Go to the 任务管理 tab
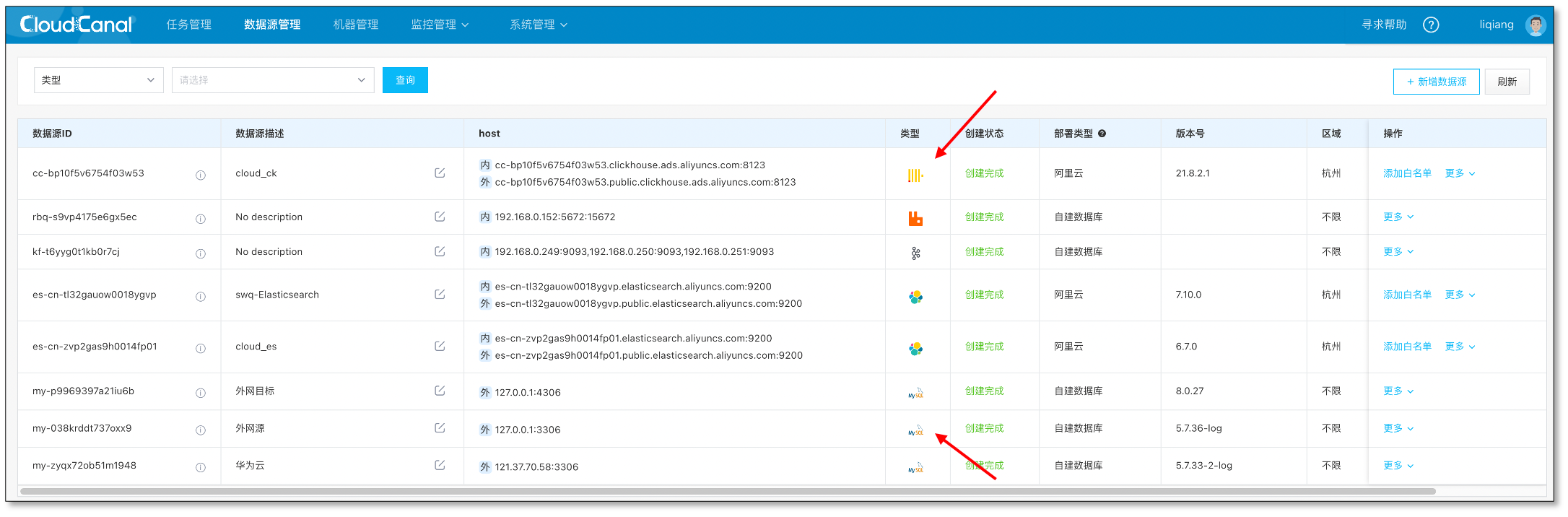 [x=188, y=25]
